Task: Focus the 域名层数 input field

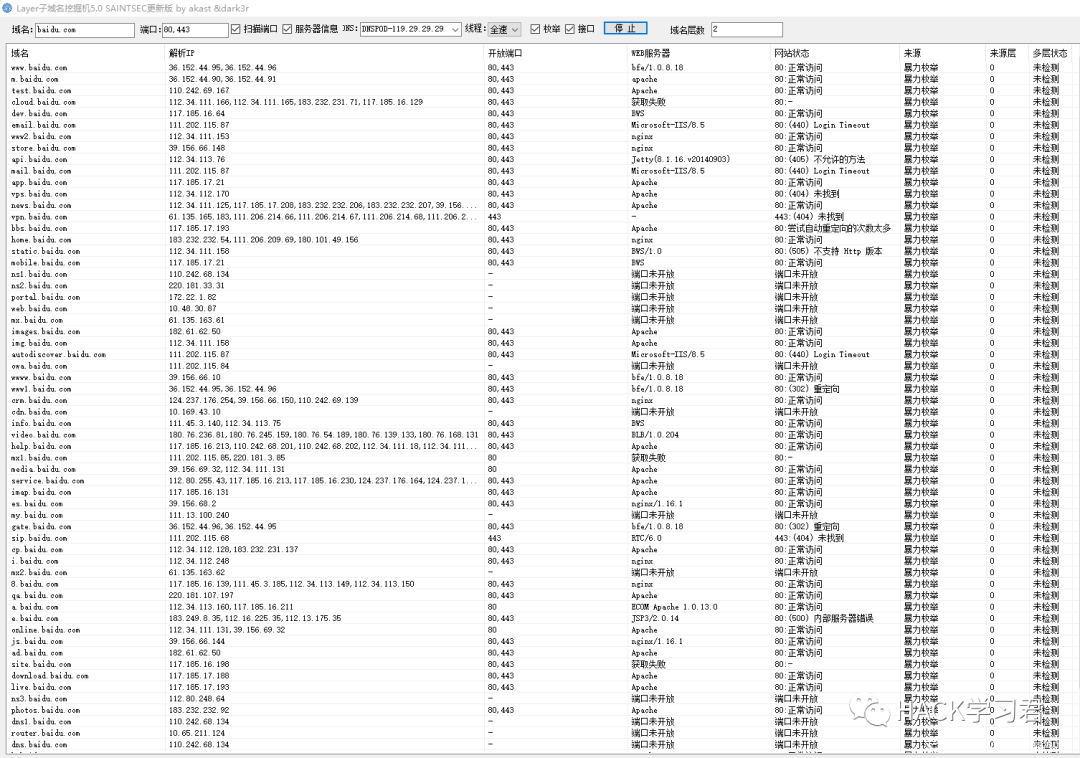Action: (x=747, y=30)
